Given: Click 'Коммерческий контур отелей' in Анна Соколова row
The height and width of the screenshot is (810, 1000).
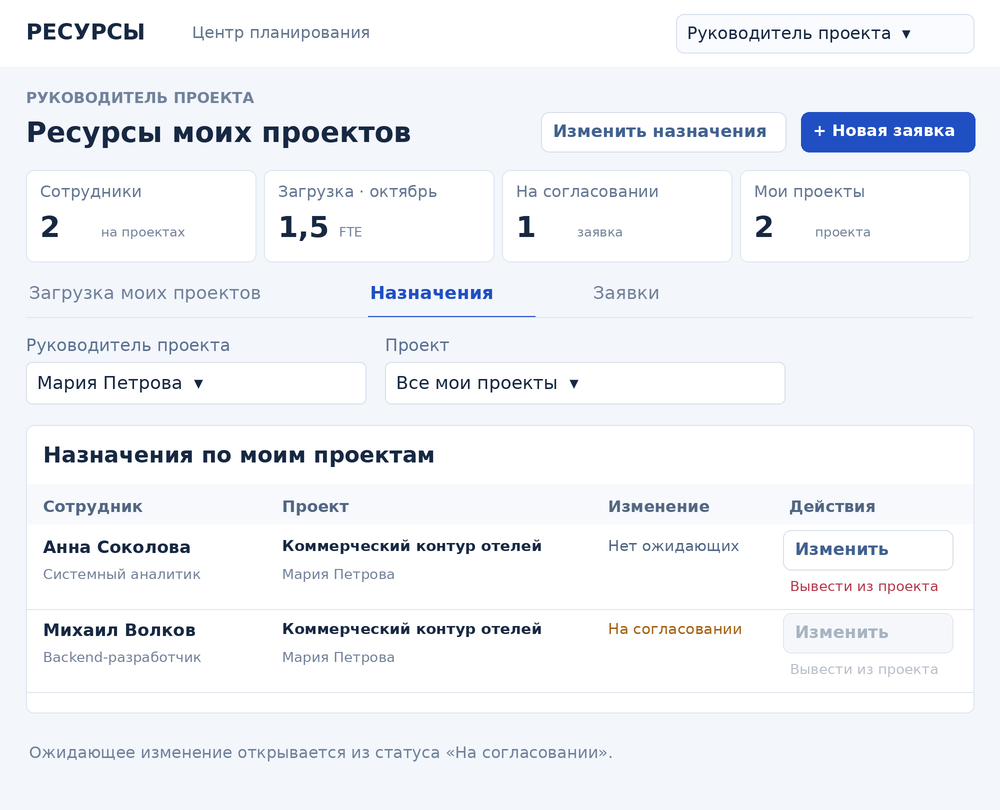Looking at the screenshot, I should pyautogui.click(x=412, y=546).
